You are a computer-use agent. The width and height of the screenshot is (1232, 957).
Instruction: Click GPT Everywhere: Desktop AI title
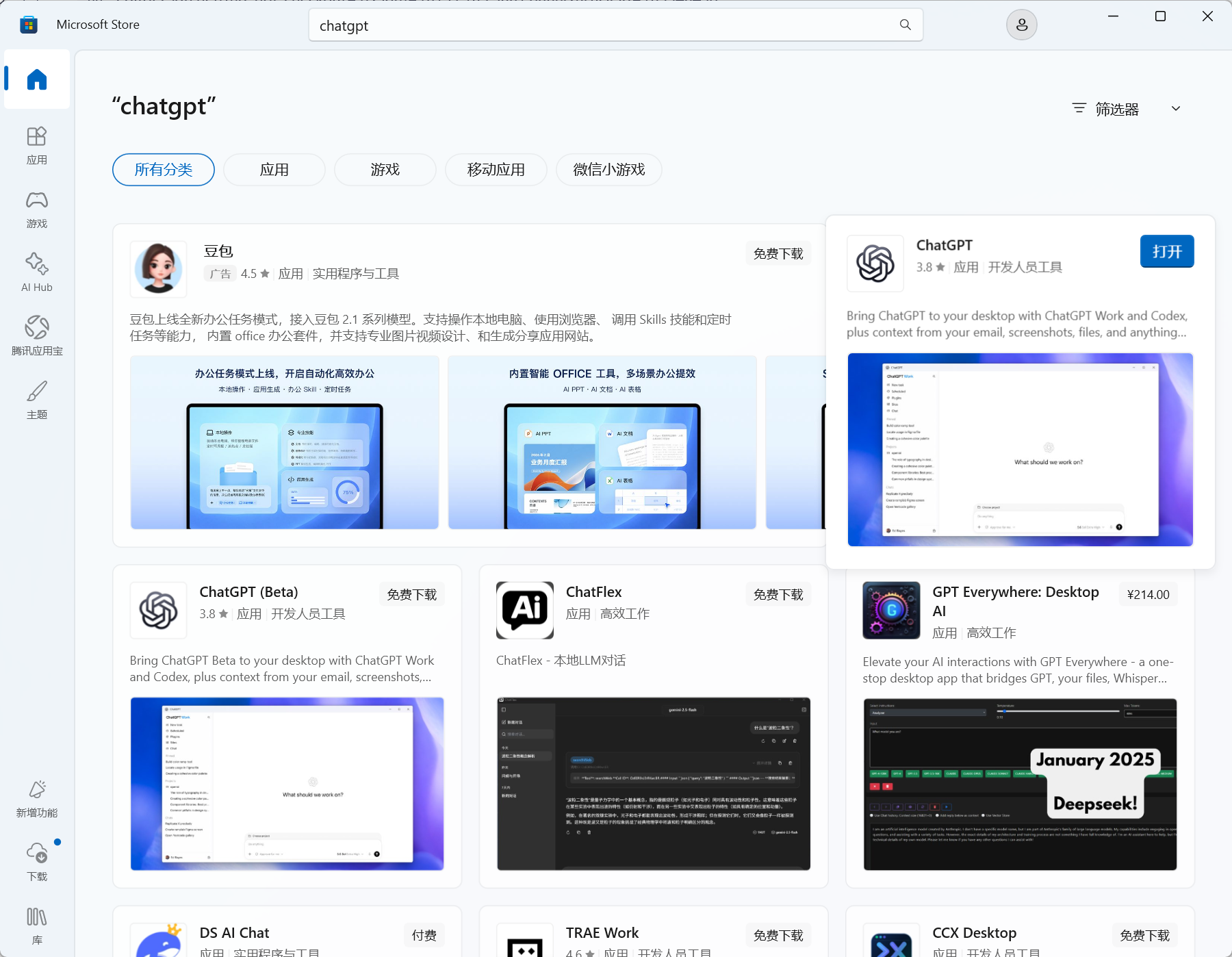tap(1016, 601)
